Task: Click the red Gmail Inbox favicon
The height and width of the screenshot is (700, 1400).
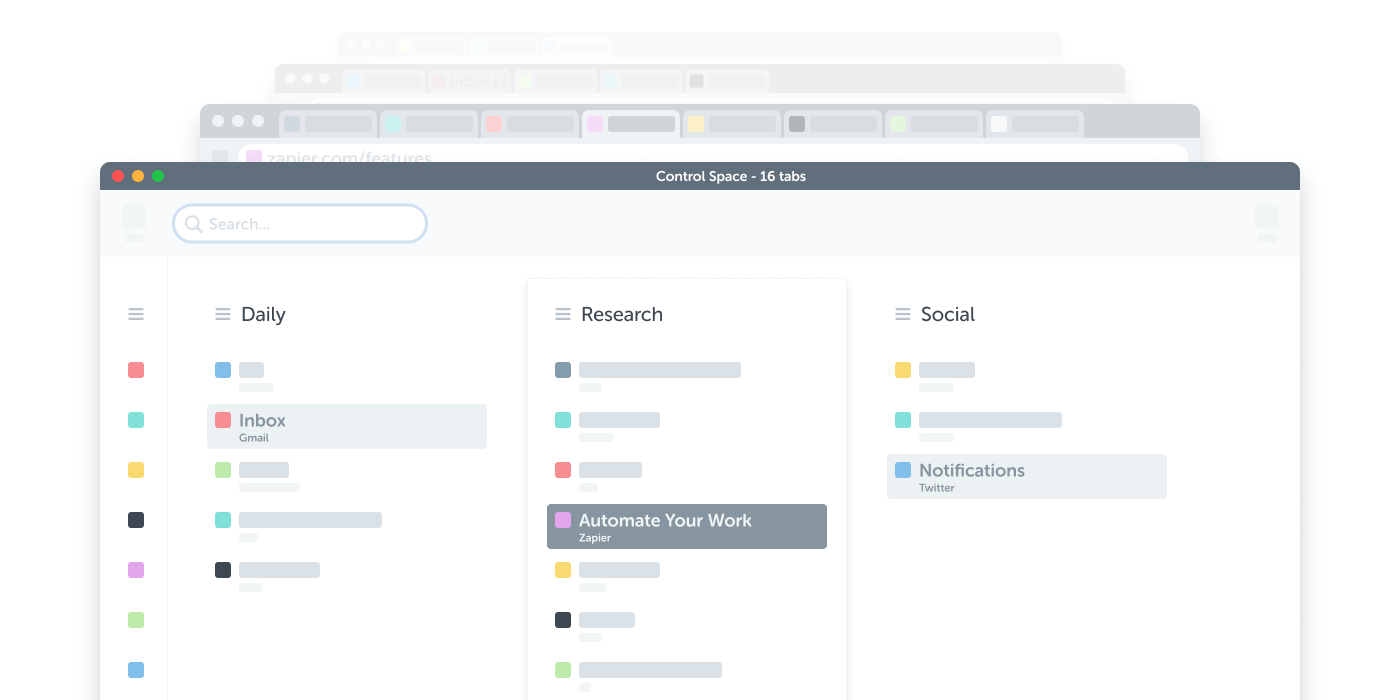Action: click(223, 420)
